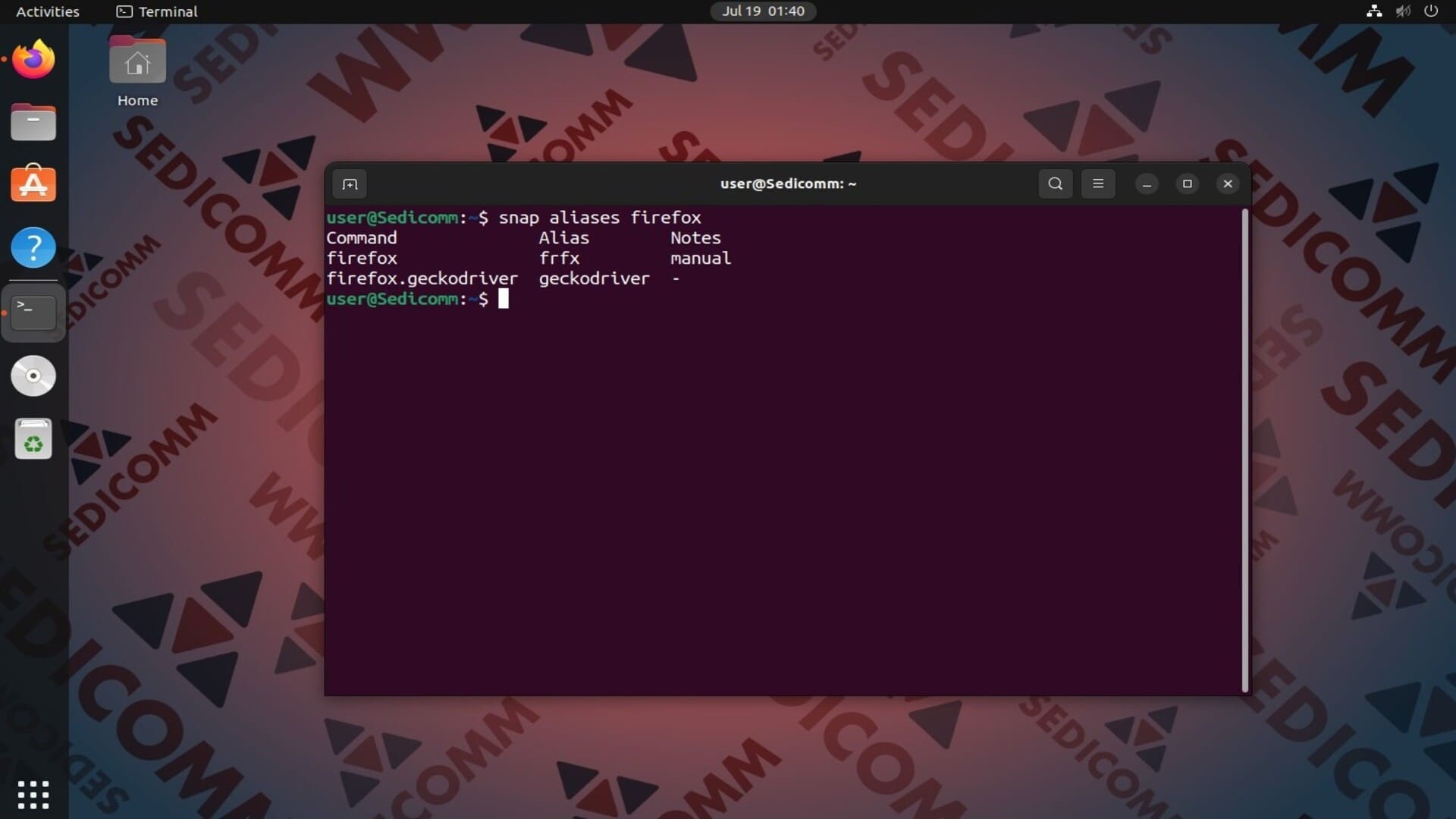
Task: Open the Activities overview
Action: tap(48, 11)
